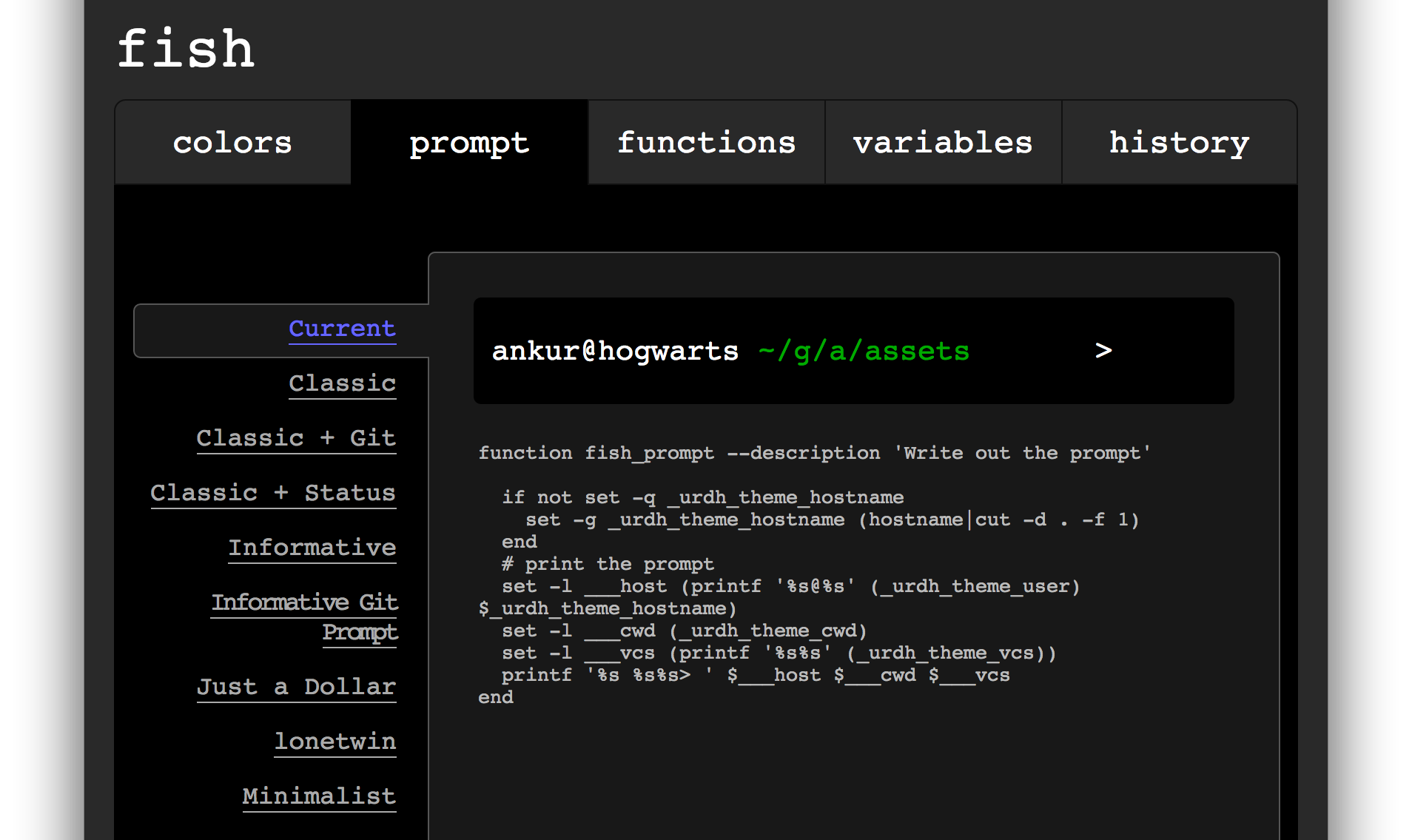Open the prompt tab

(470, 142)
